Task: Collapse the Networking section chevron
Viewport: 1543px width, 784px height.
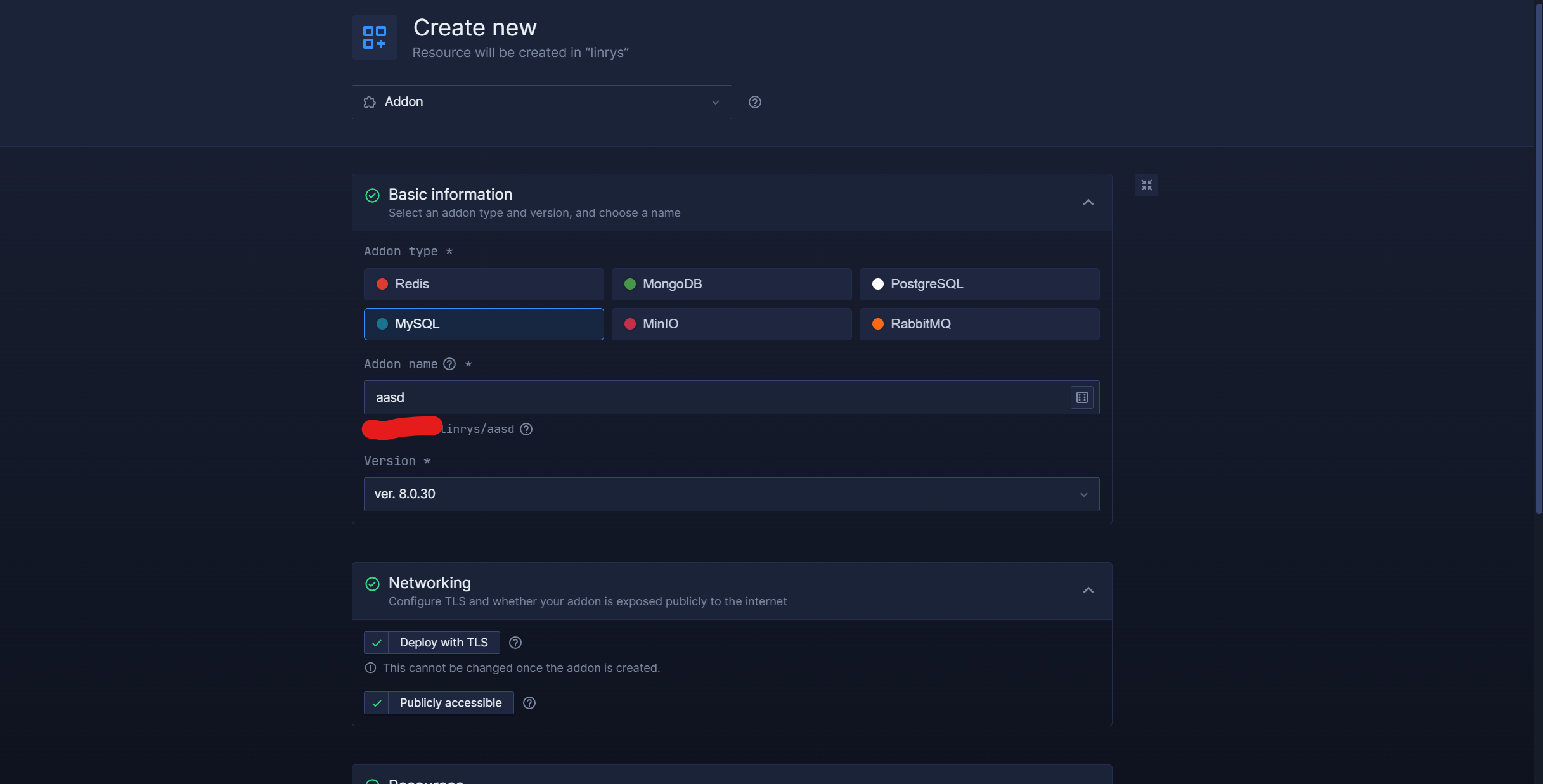Action: (x=1088, y=590)
